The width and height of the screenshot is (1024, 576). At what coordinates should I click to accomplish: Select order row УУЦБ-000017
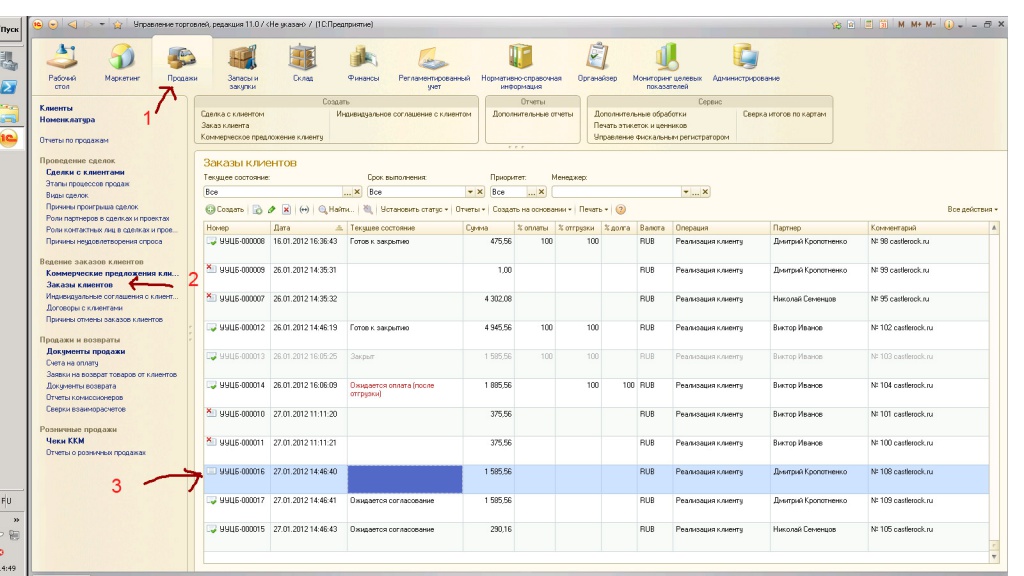pyautogui.click(x=596, y=507)
